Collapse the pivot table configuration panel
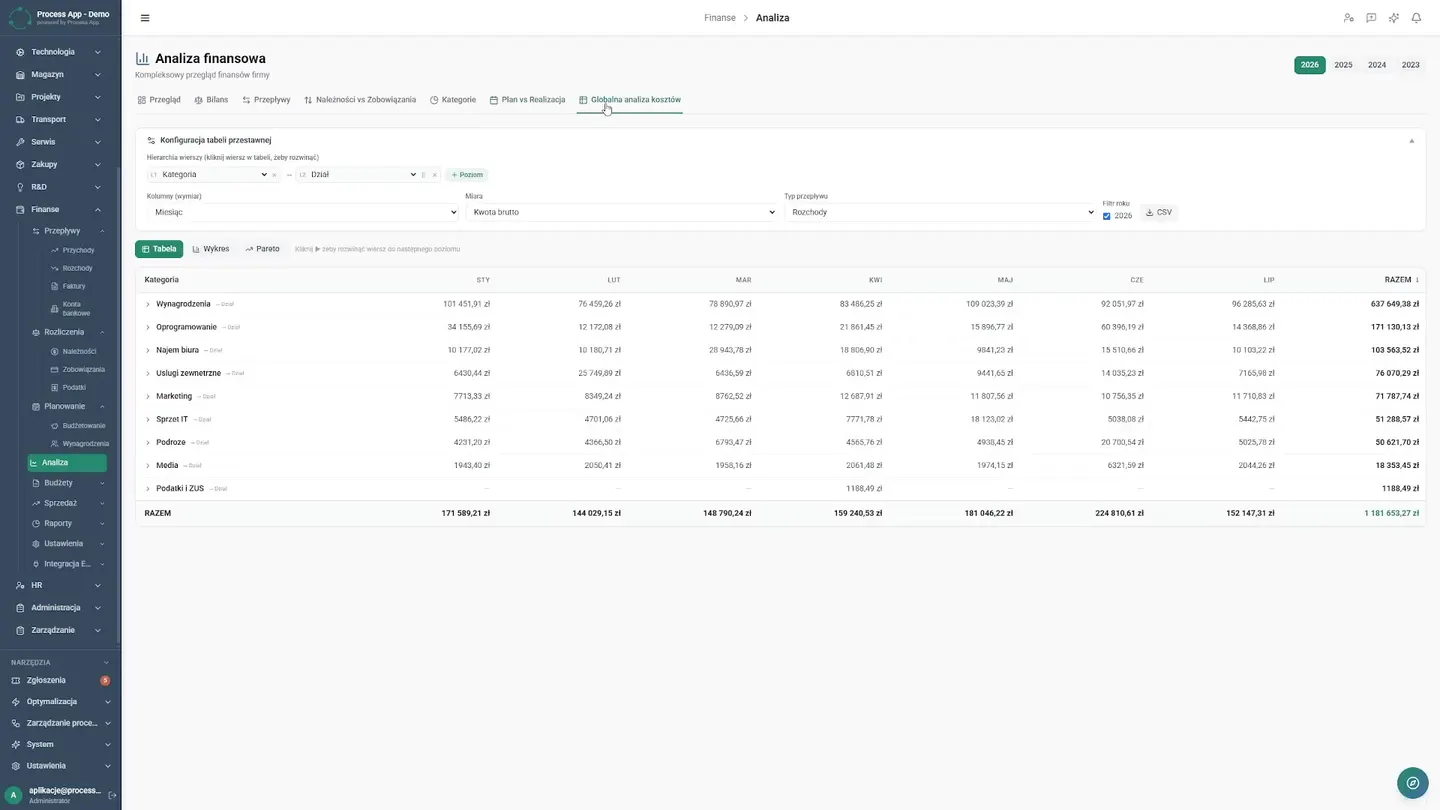The width and height of the screenshot is (1440, 810). pyautogui.click(x=1412, y=141)
